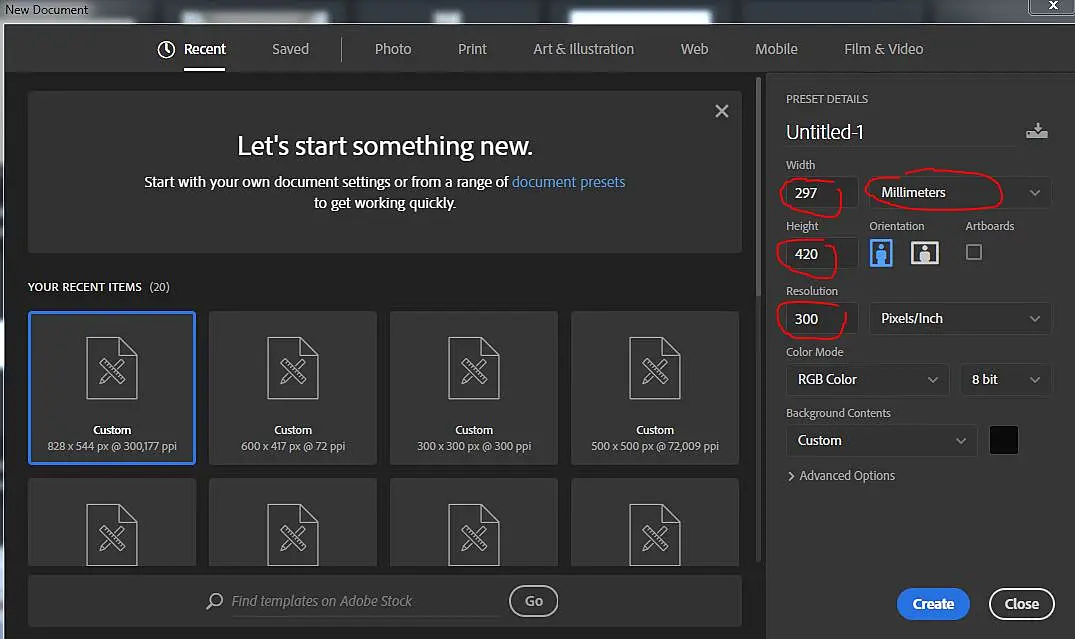Image resolution: width=1075 pixels, height=639 pixels.
Task: Dismiss the 'Let's start something new' banner
Action: pos(721,111)
